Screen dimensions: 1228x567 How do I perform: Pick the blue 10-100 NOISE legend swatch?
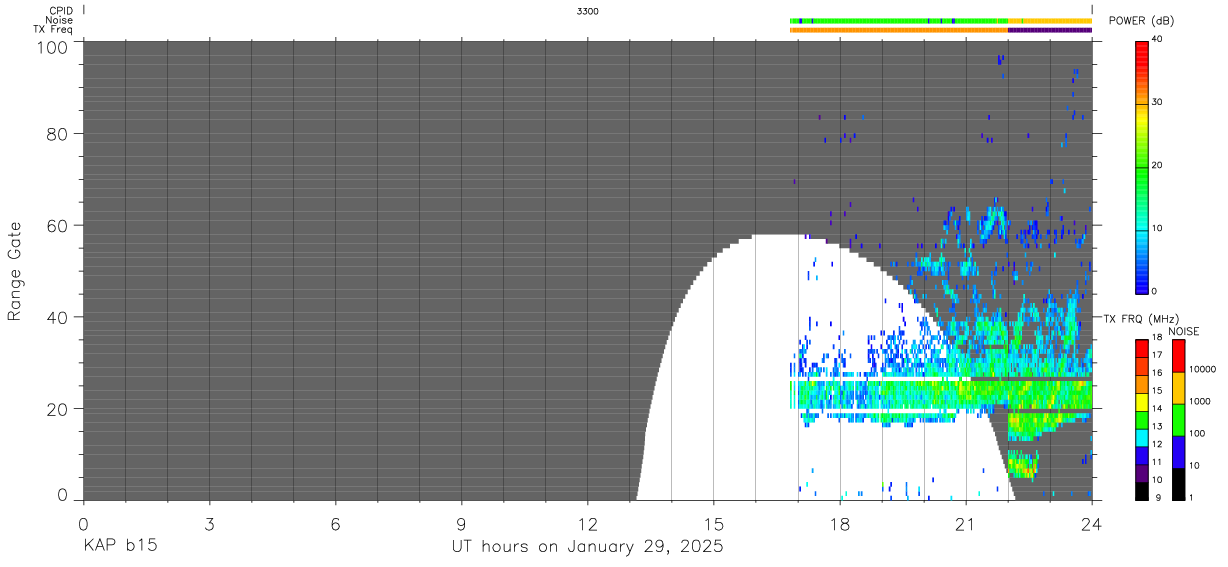(1178, 451)
